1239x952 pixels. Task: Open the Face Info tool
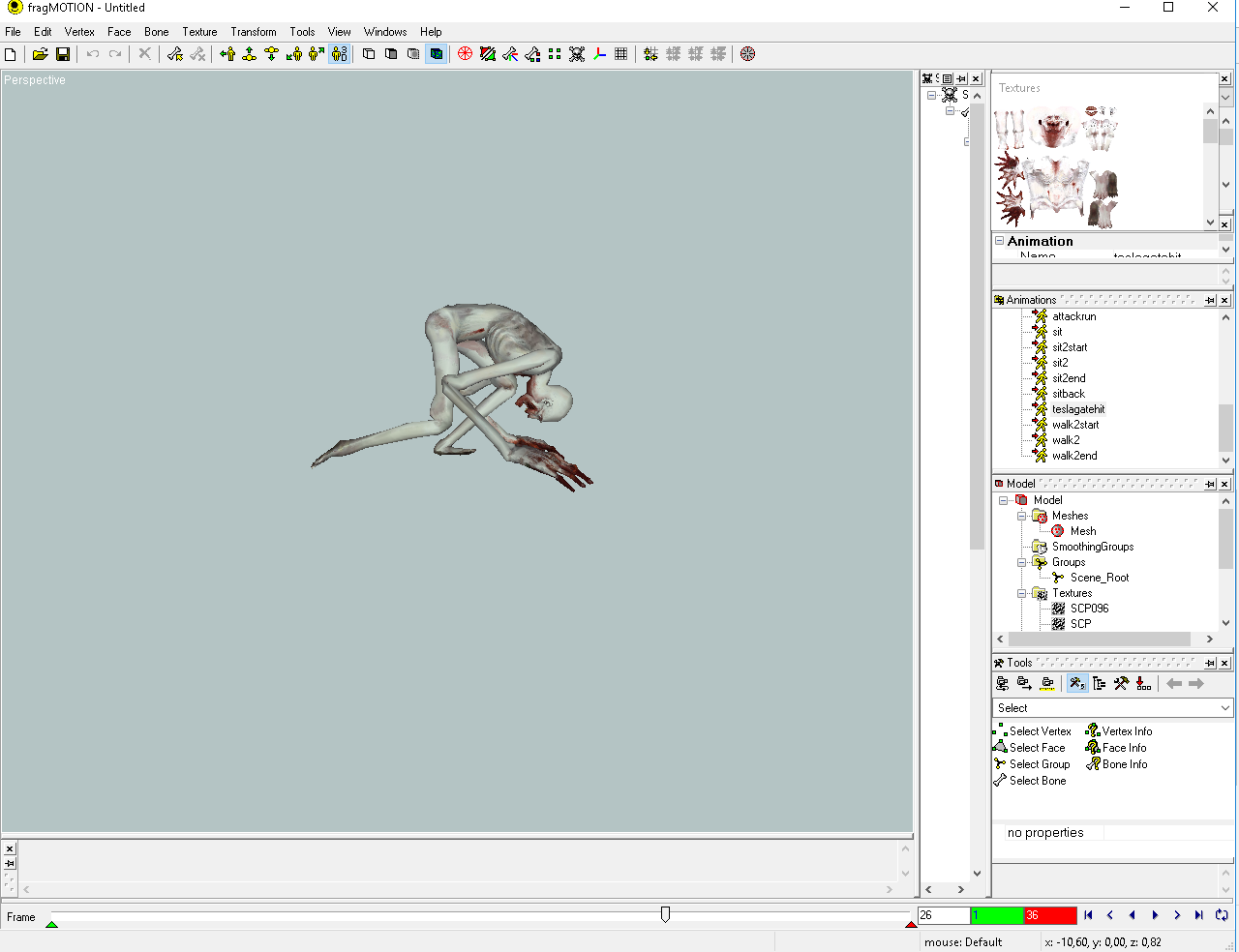pyautogui.click(x=1116, y=748)
